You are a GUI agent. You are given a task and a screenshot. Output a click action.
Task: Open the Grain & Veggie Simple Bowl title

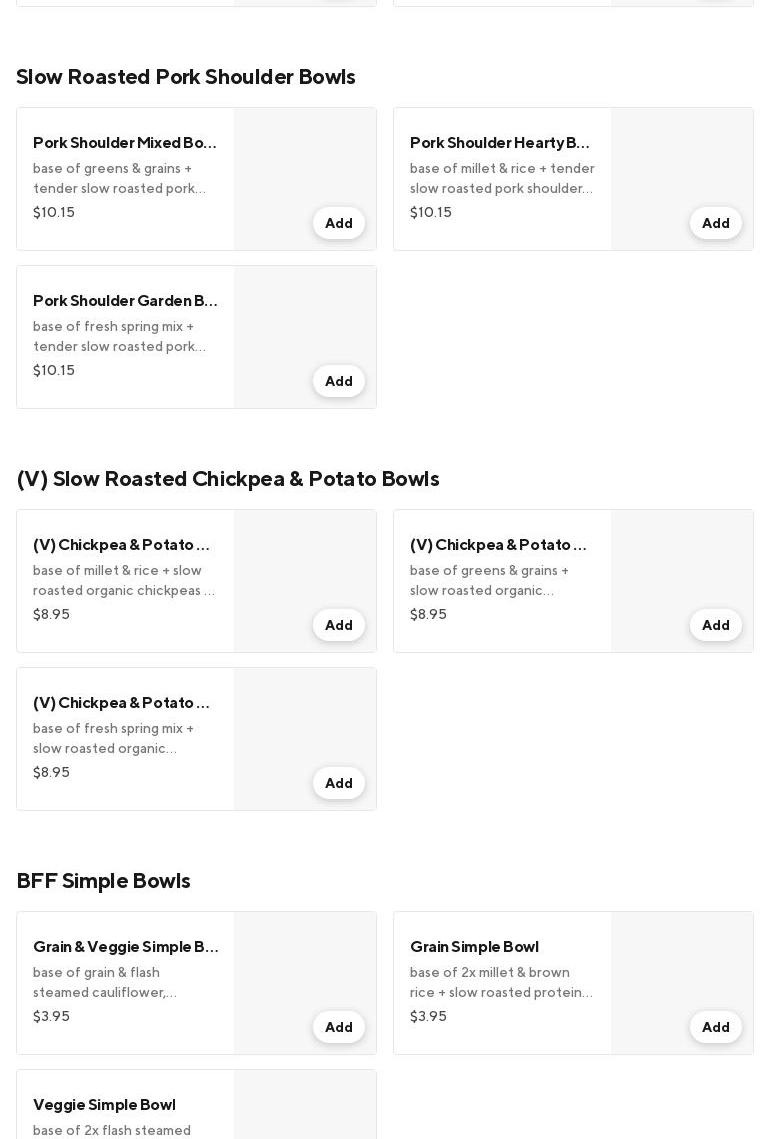coord(125,947)
